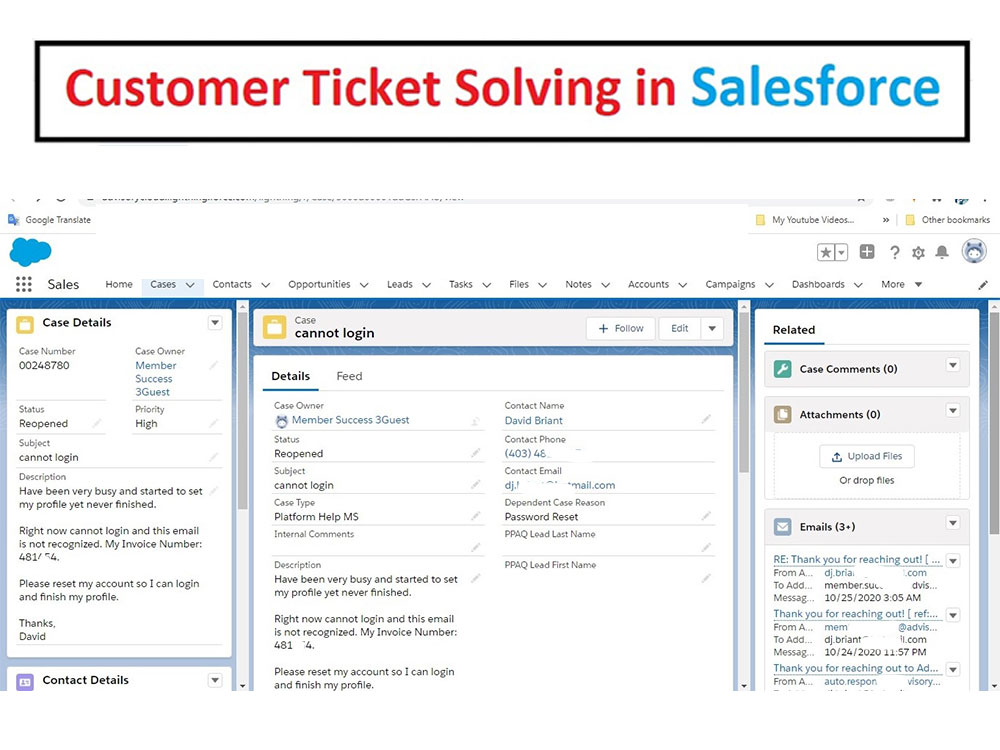Viewport: 1000px width, 750px height.
Task: Open Case Comments dropdown arrow
Action: (953, 365)
